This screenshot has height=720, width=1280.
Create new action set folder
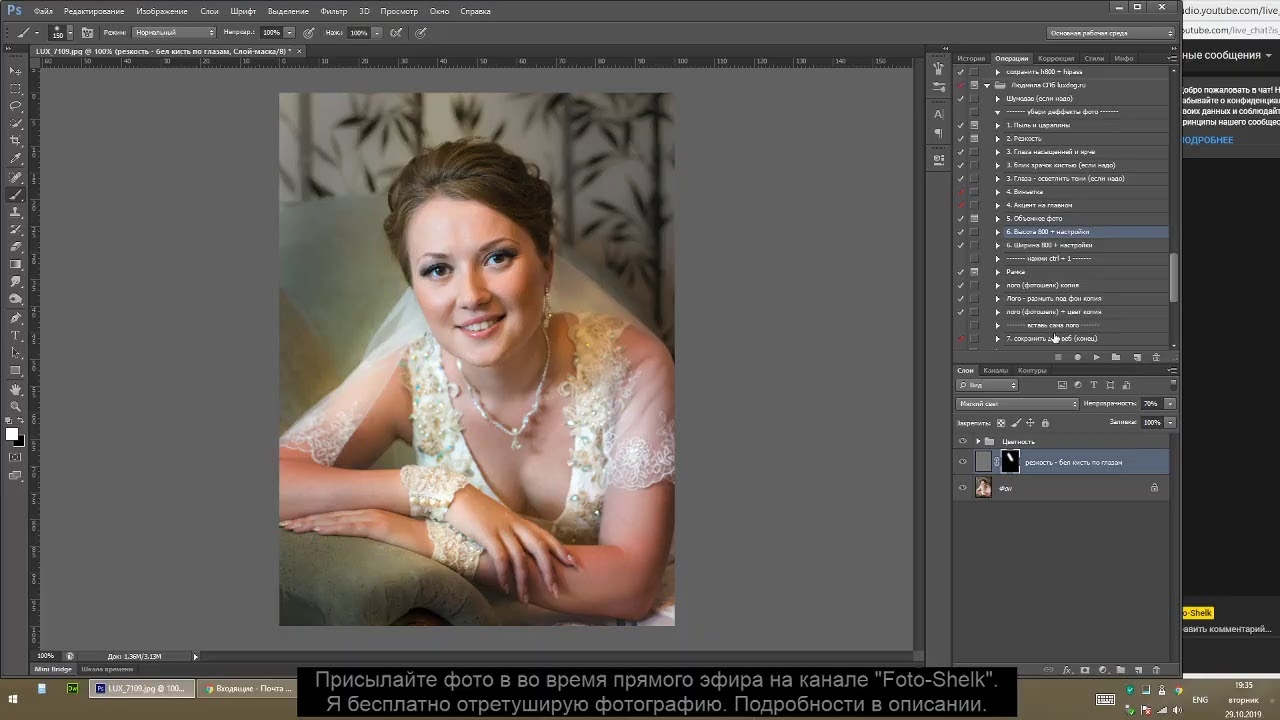1116,357
